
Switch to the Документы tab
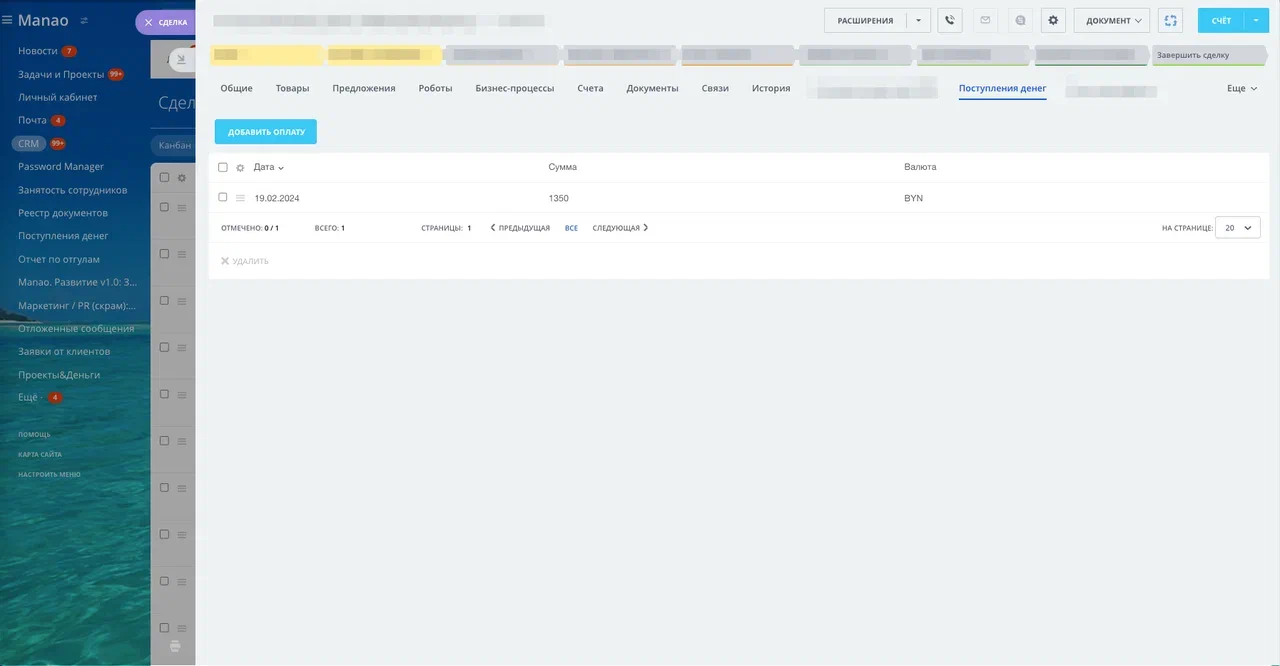click(652, 88)
